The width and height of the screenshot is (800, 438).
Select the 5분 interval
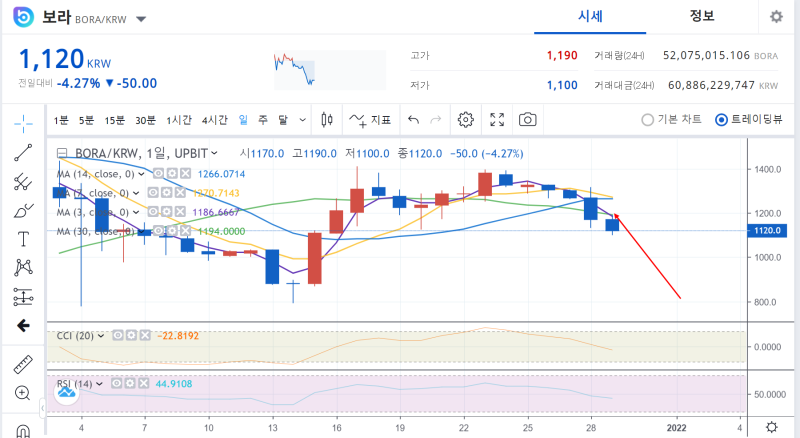tap(86, 120)
